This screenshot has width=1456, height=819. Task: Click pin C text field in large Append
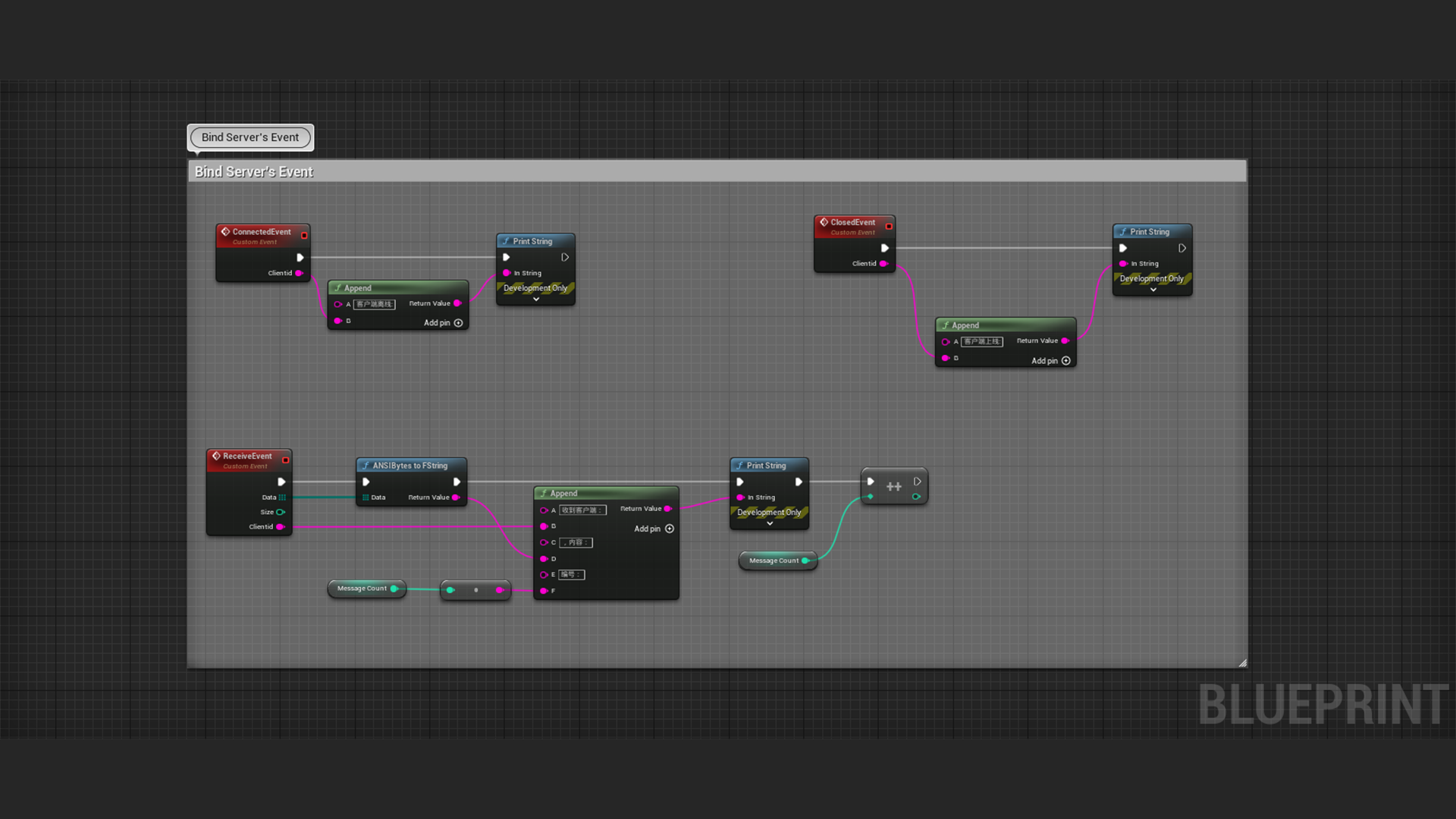click(x=576, y=542)
